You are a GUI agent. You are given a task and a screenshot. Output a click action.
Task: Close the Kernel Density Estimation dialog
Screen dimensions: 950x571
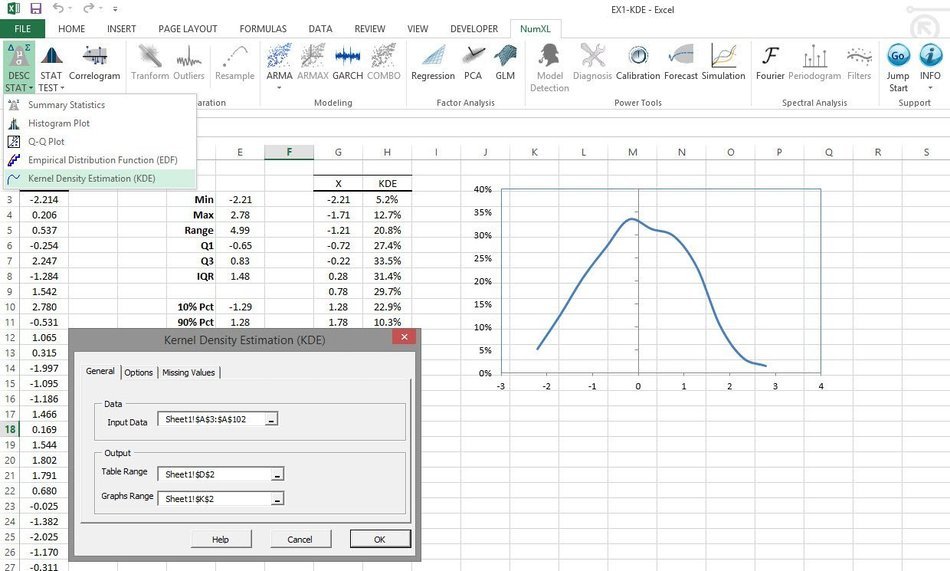(x=404, y=337)
